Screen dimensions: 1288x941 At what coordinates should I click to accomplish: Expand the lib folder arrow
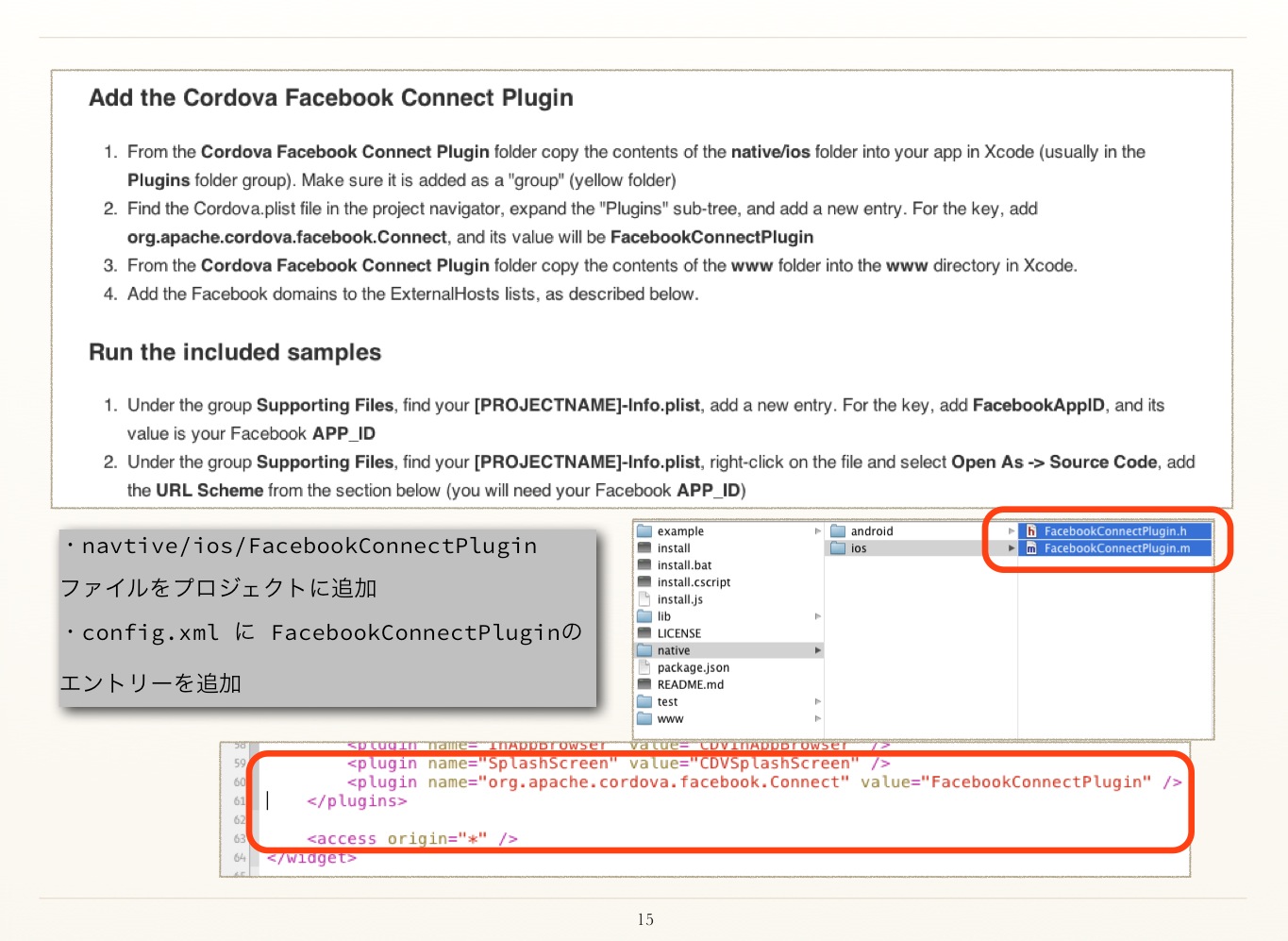pyautogui.click(x=818, y=616)
